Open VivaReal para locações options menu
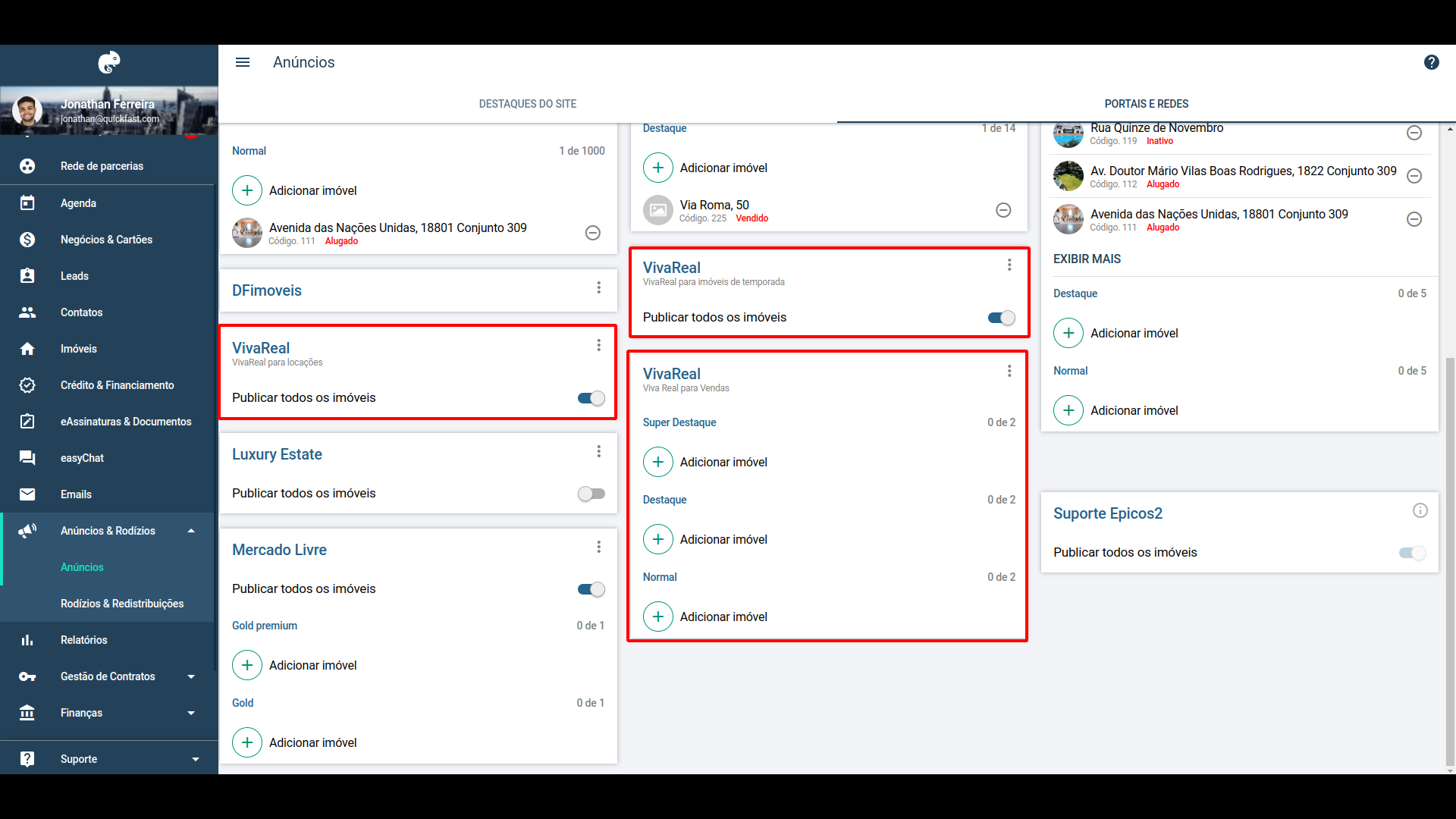 pyautogui.click(x=599, y=345)
